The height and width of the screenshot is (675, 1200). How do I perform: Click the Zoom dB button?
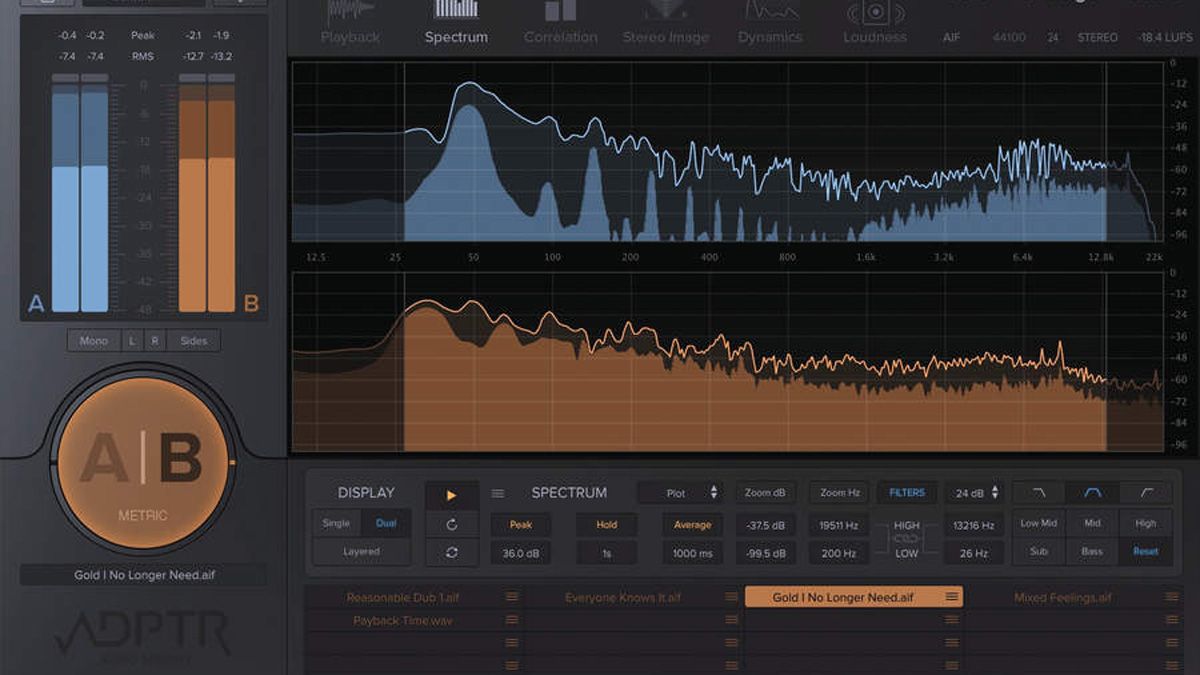[x=767, y=493]
